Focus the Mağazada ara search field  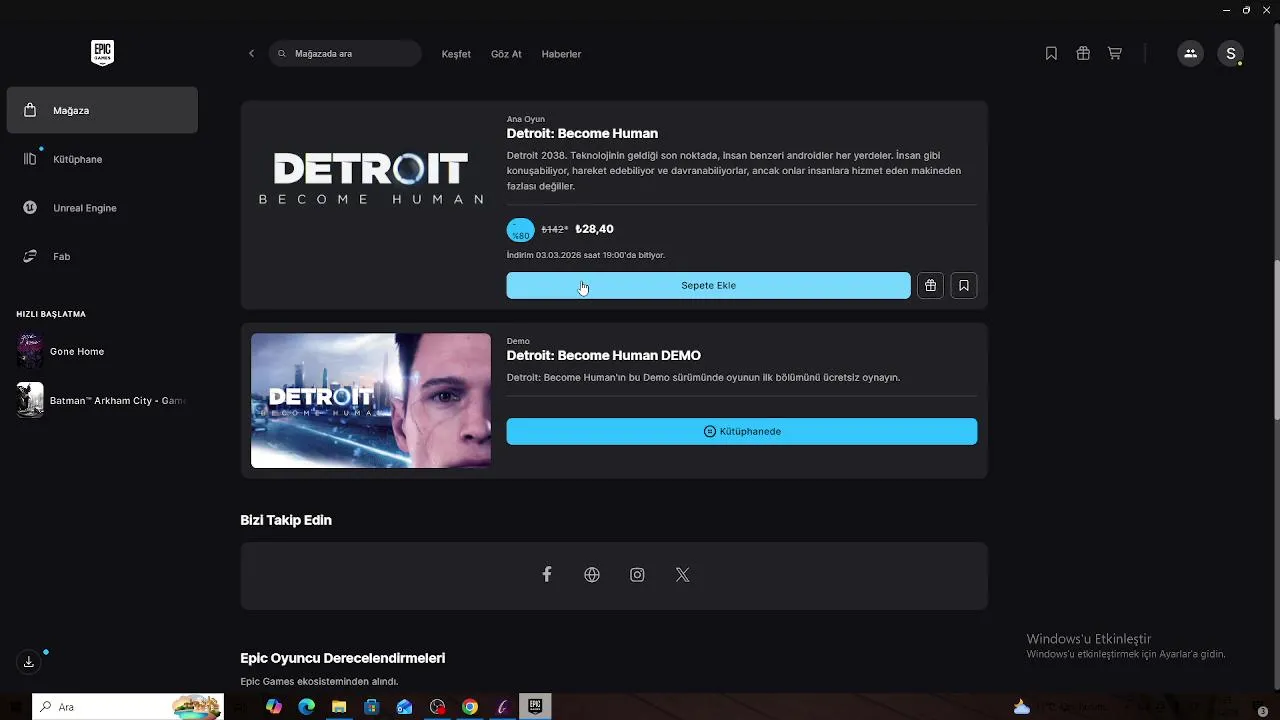(x=345, y=54)
